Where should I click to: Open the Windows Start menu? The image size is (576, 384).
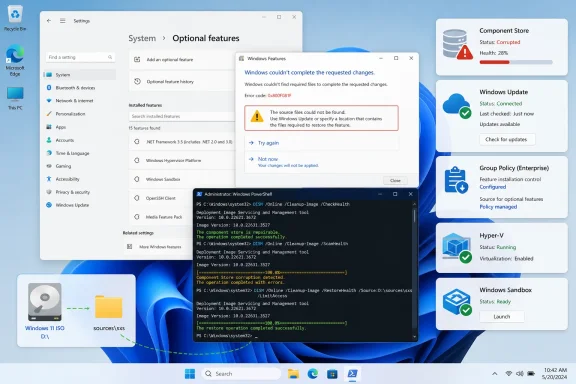tap(190, 374)
